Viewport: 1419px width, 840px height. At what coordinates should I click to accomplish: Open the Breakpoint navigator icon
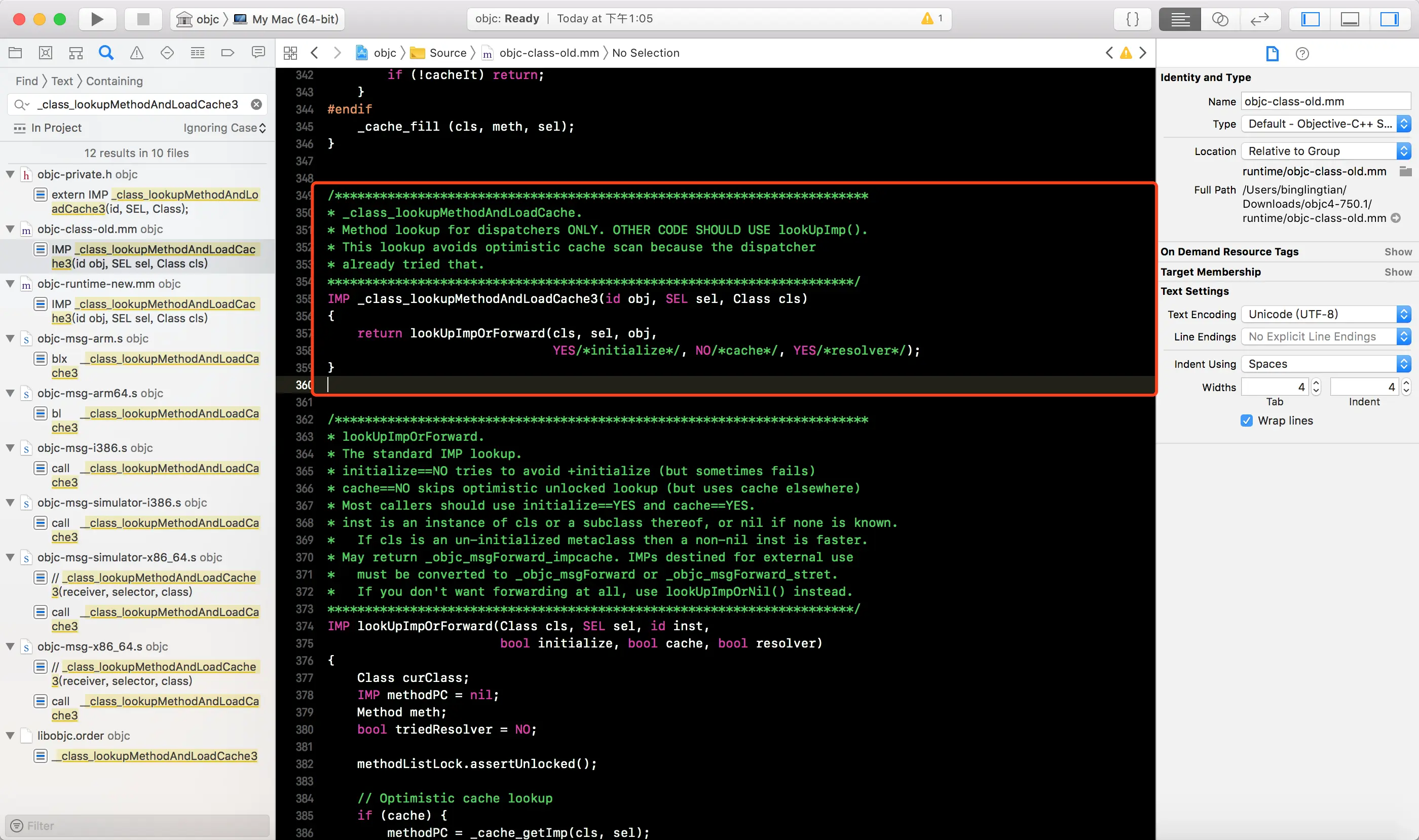click(x=228, y=53)
